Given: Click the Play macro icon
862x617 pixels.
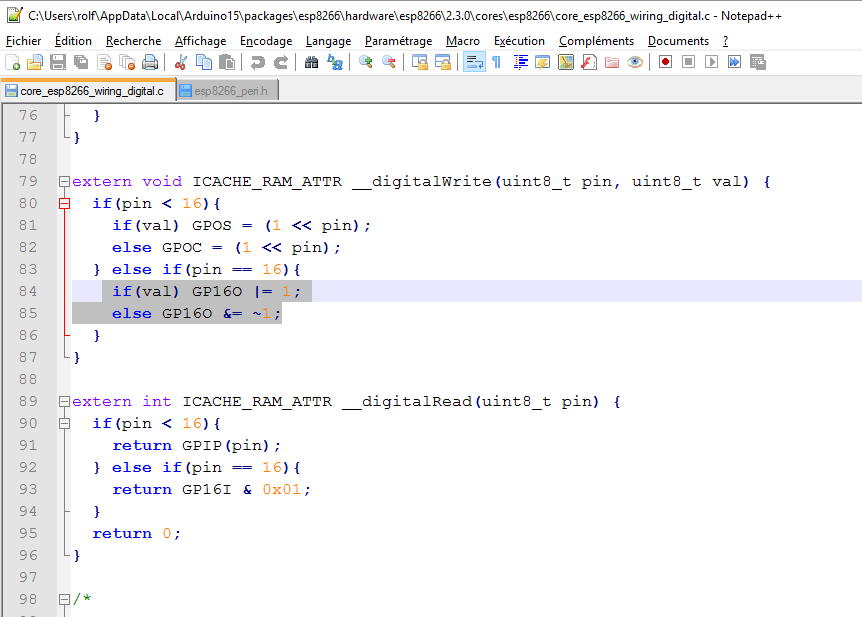Looking at the screenshot, I should click(x=711, y=62).
